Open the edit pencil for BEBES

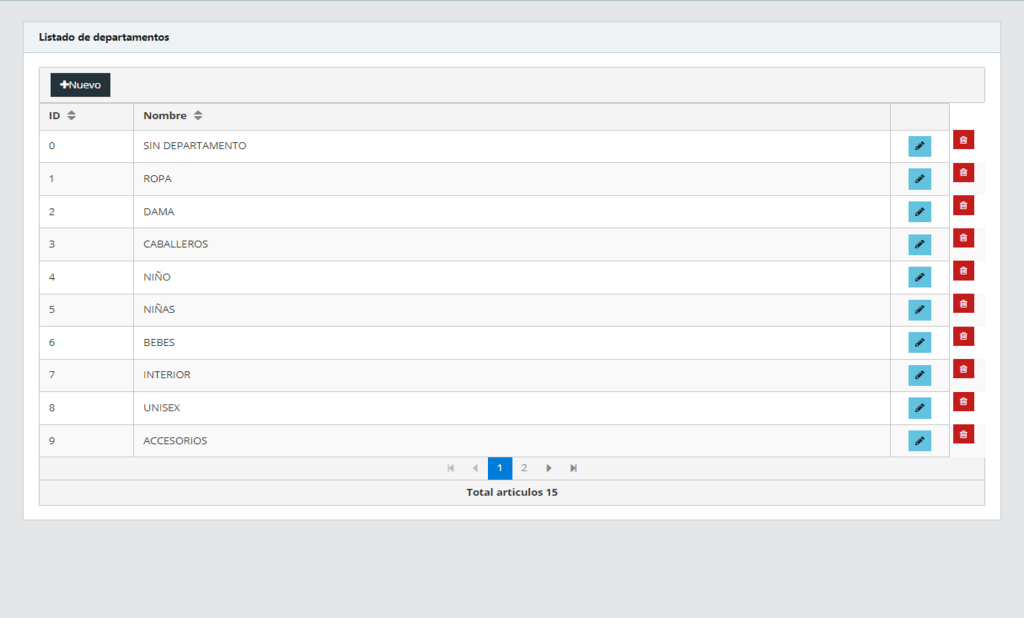tap(919, 342)
